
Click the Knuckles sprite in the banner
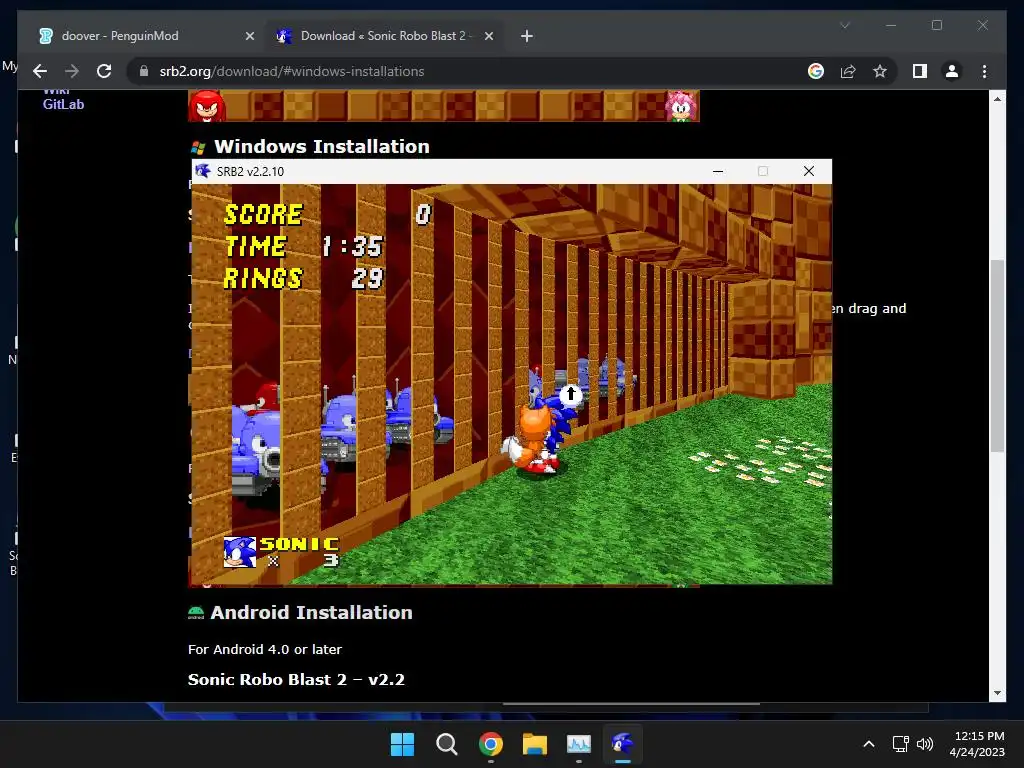coord(207,106)
